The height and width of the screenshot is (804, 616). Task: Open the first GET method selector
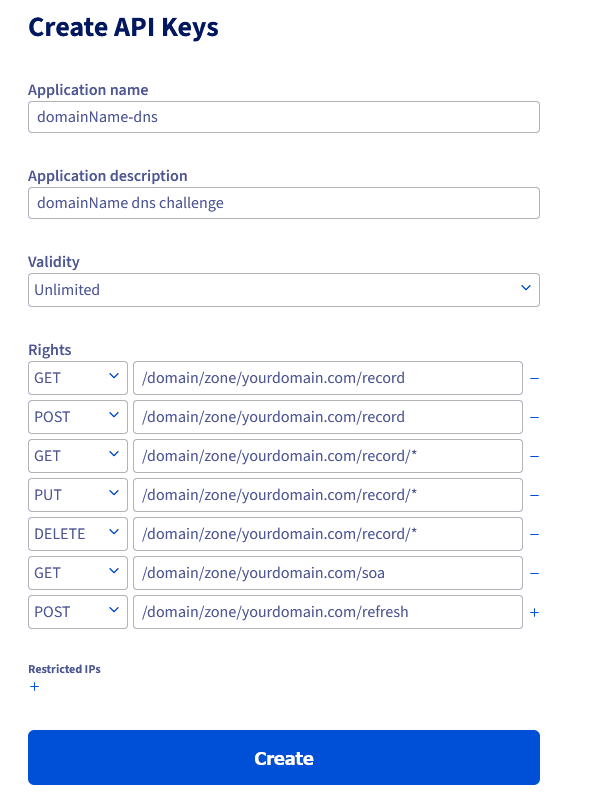pyautogui.click(x=77, y=378)
